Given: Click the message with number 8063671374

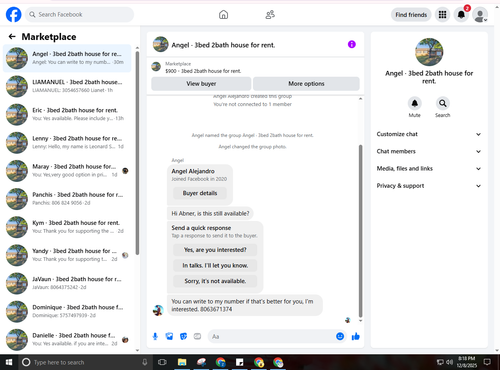Looking at the screenshot, I should coord(245,305).
